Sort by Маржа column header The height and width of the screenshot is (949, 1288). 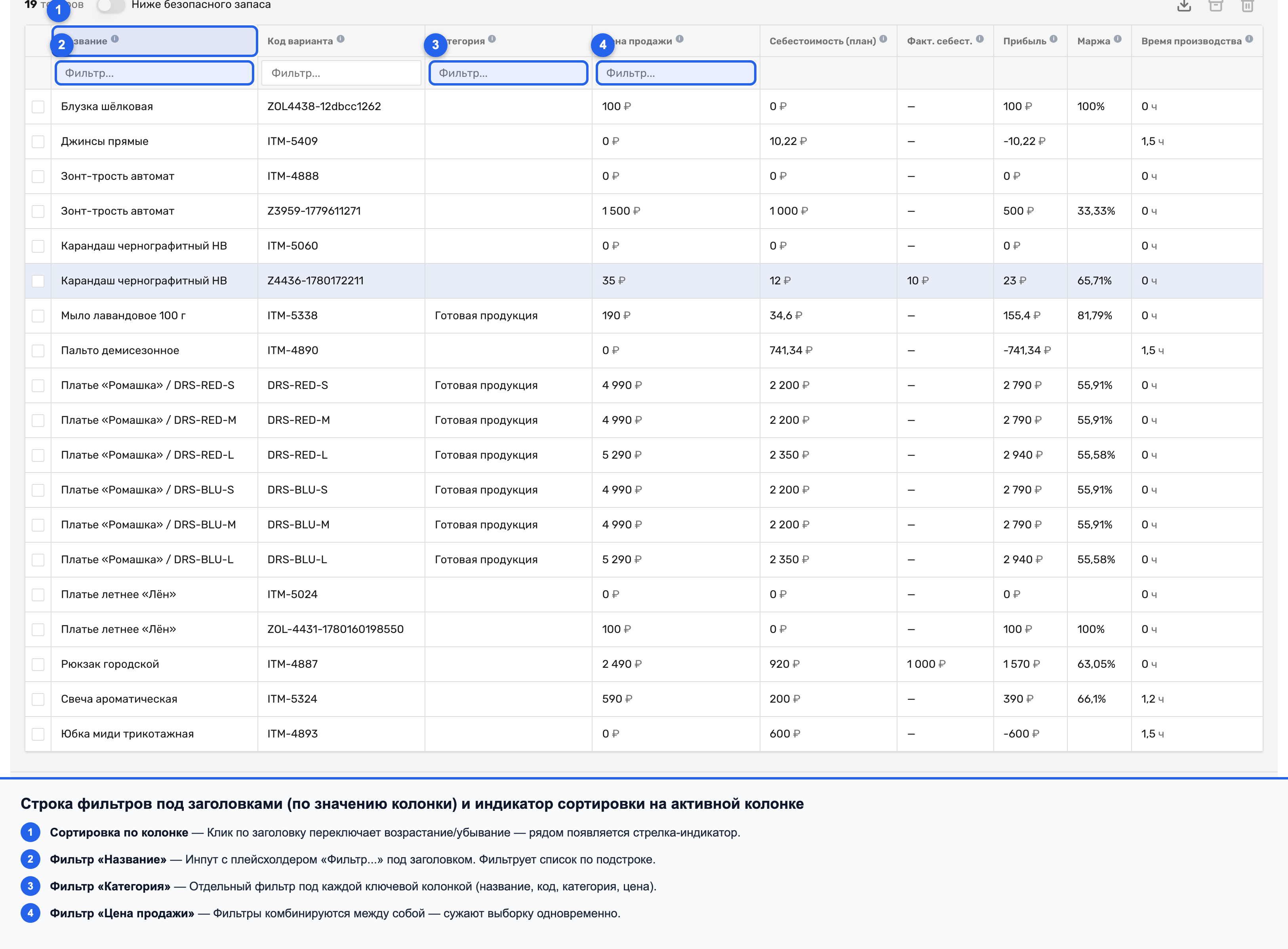tap(1093, 41)
